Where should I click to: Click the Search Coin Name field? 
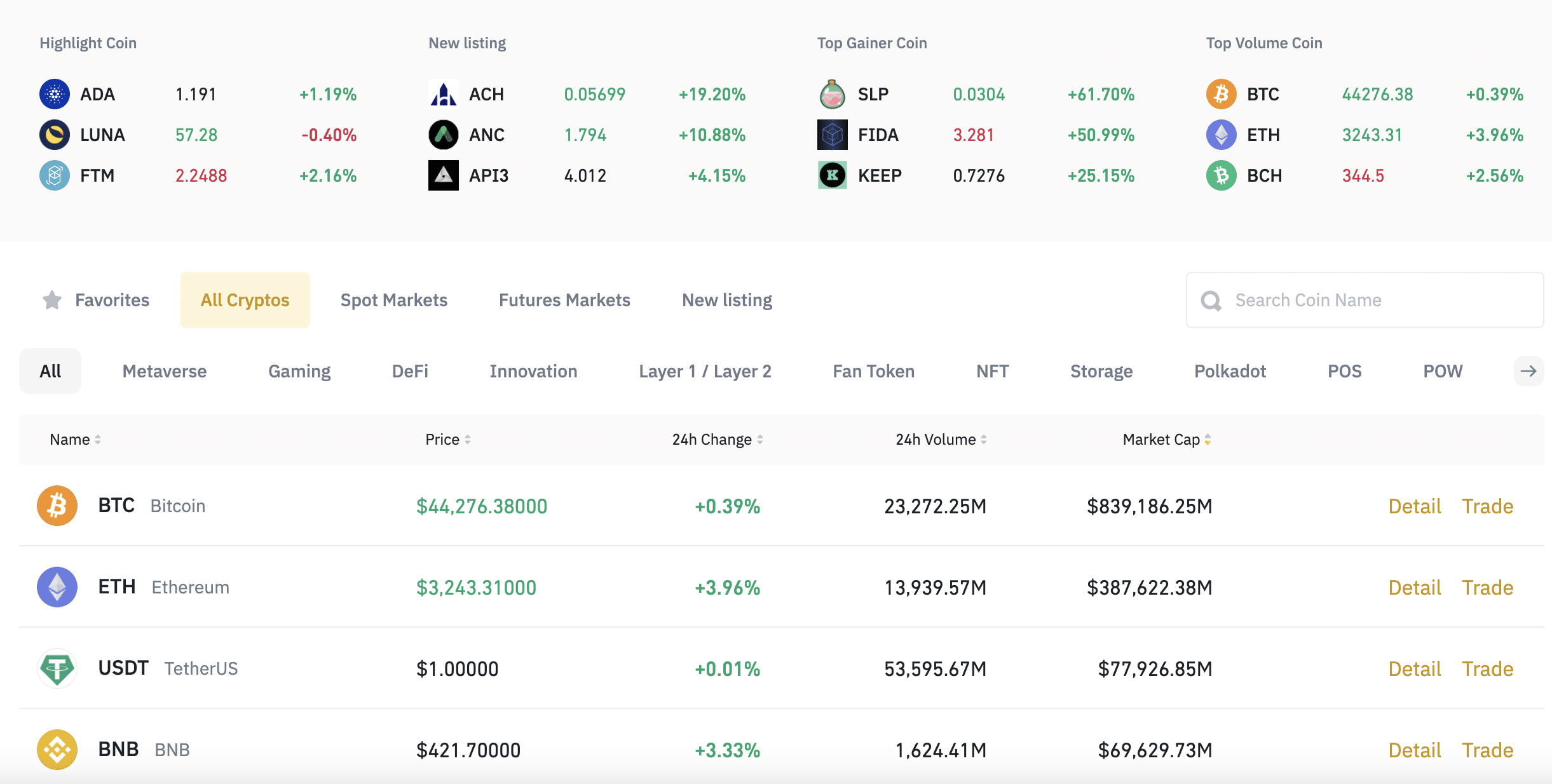pos(1365,300)
